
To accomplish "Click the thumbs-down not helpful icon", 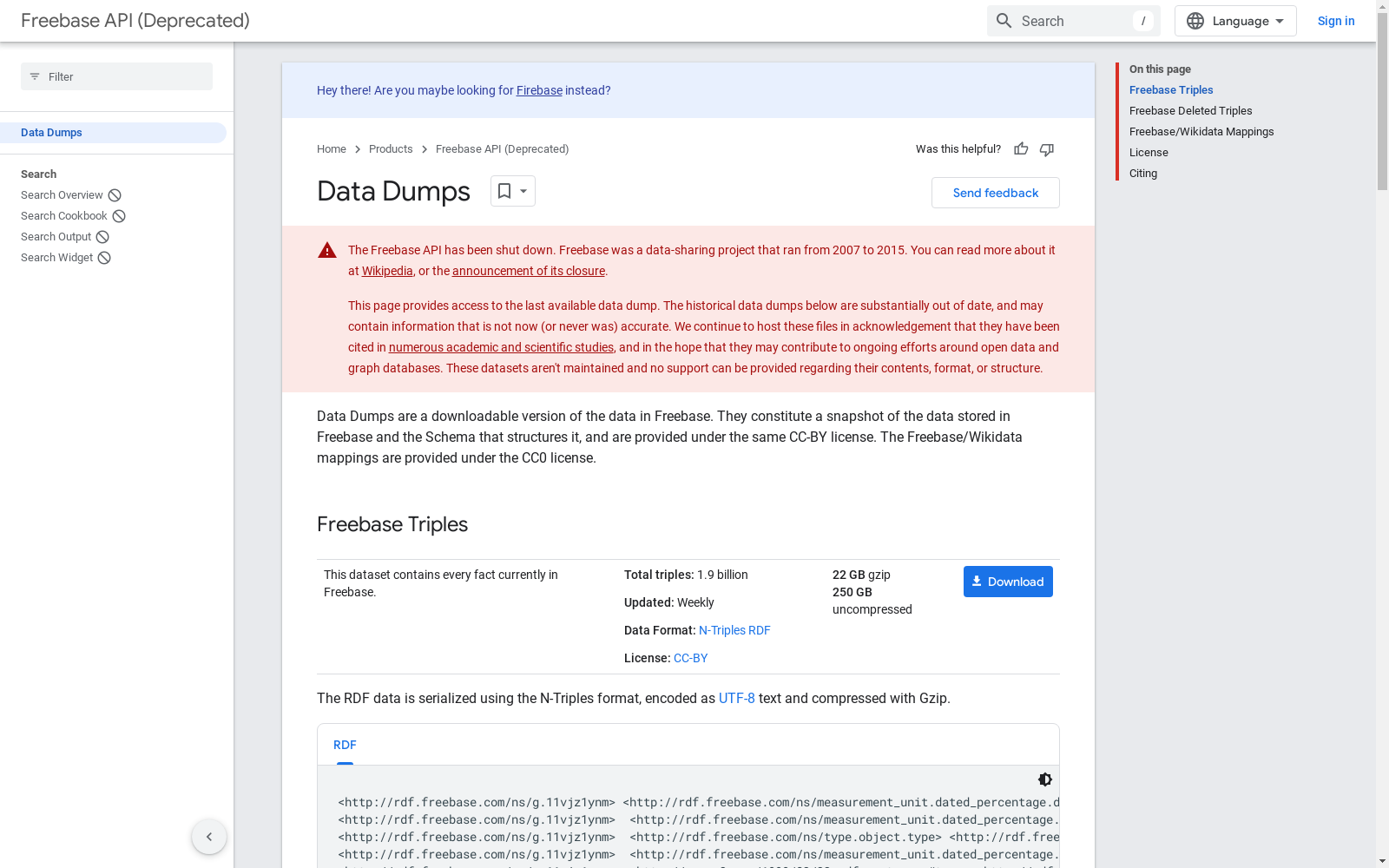I will click(1047, 149).
